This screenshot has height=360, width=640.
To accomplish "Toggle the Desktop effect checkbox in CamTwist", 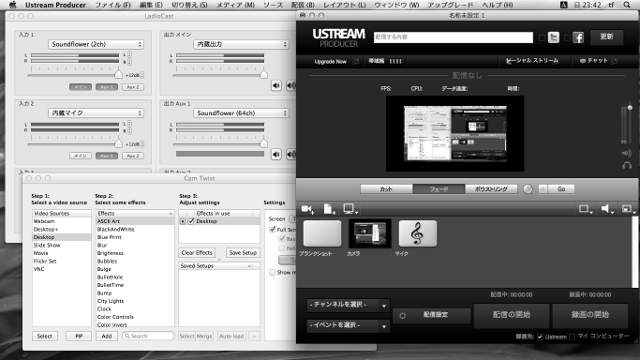I will (191, 221).
